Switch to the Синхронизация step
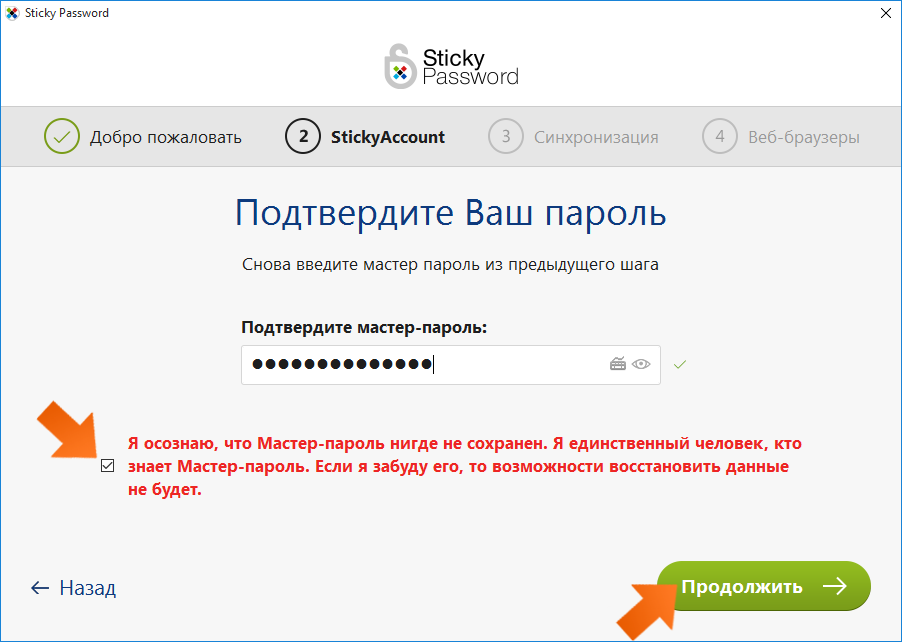 click(596, 137)
